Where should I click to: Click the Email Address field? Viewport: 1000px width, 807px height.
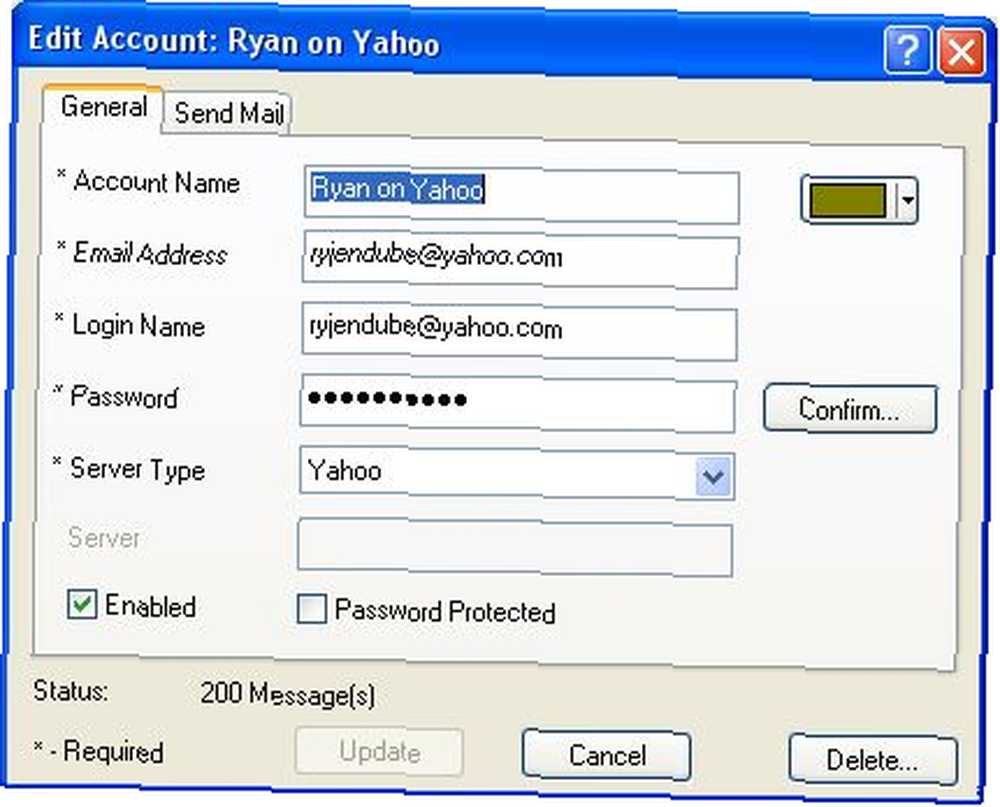(x=520, y=260)
